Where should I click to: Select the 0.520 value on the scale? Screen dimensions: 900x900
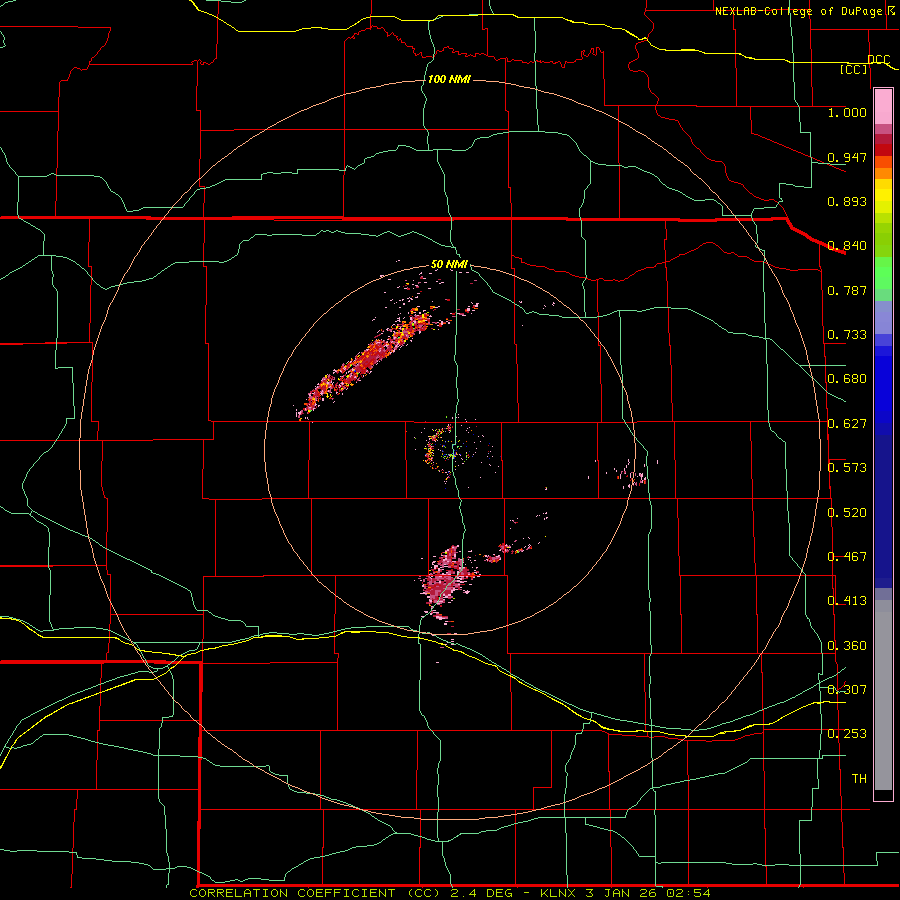(x=847, y=513)
